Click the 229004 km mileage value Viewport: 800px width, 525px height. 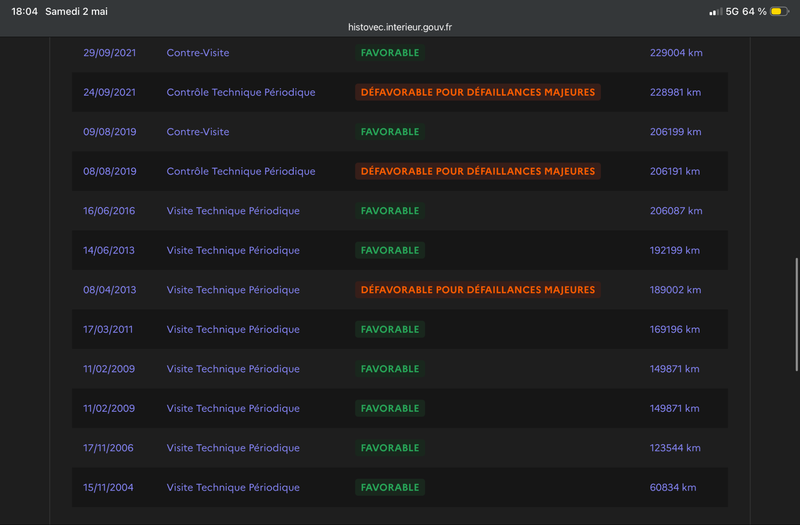click(x=676, y=53)
